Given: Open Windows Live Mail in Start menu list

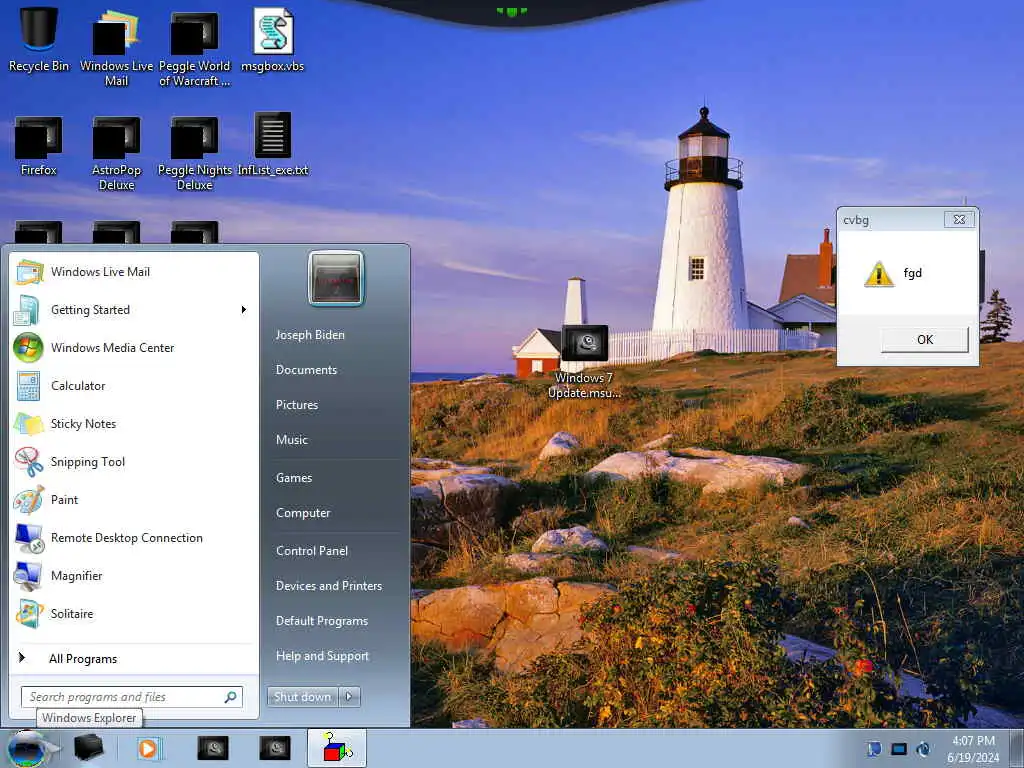Looking at the screenshot, I should 134,272.
